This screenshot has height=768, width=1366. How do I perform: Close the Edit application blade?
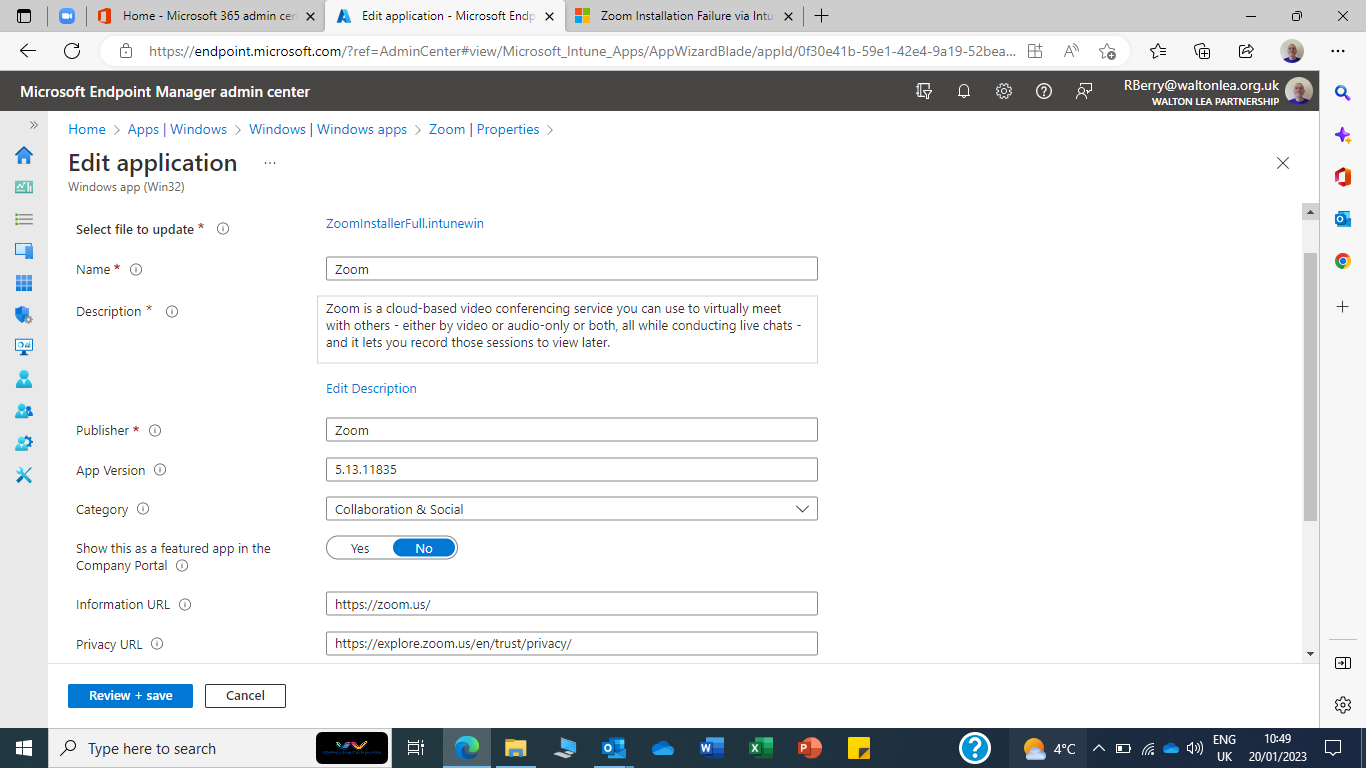coord(1283,163)
